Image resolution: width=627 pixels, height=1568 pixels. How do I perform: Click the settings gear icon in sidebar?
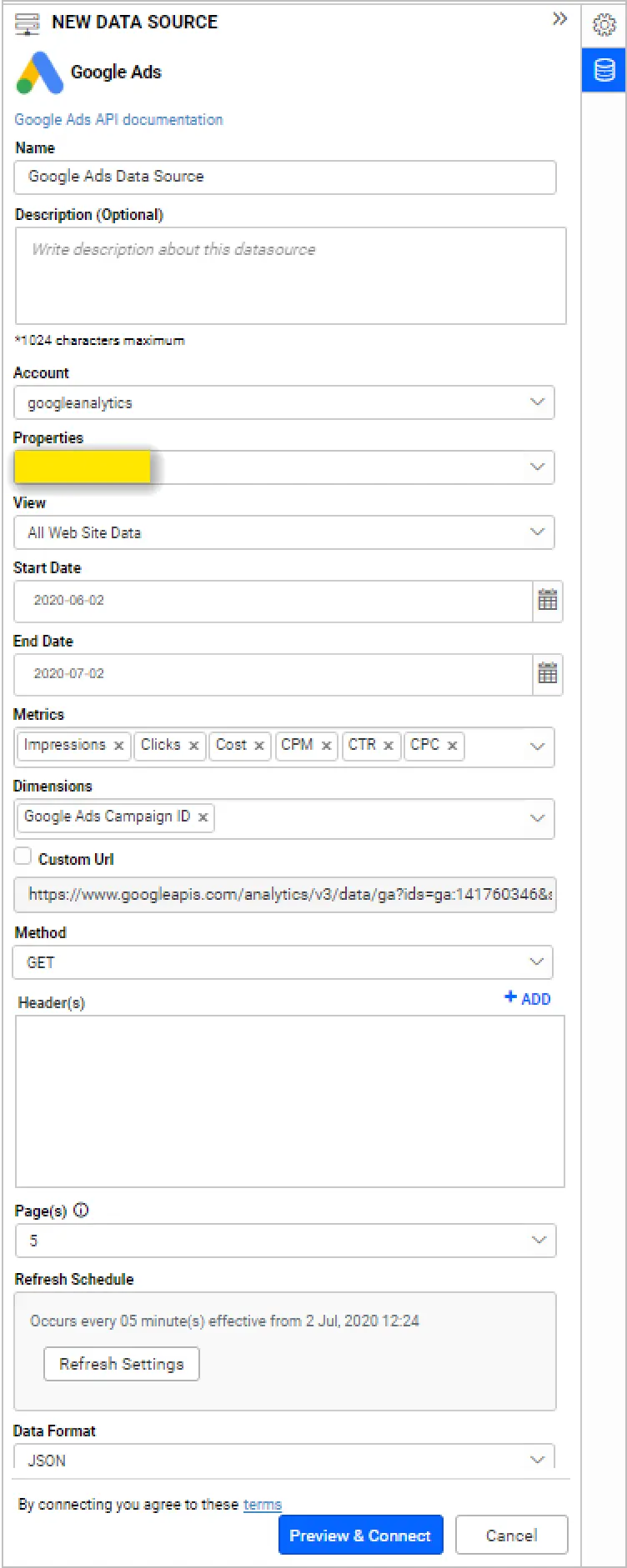coord(604,25)
